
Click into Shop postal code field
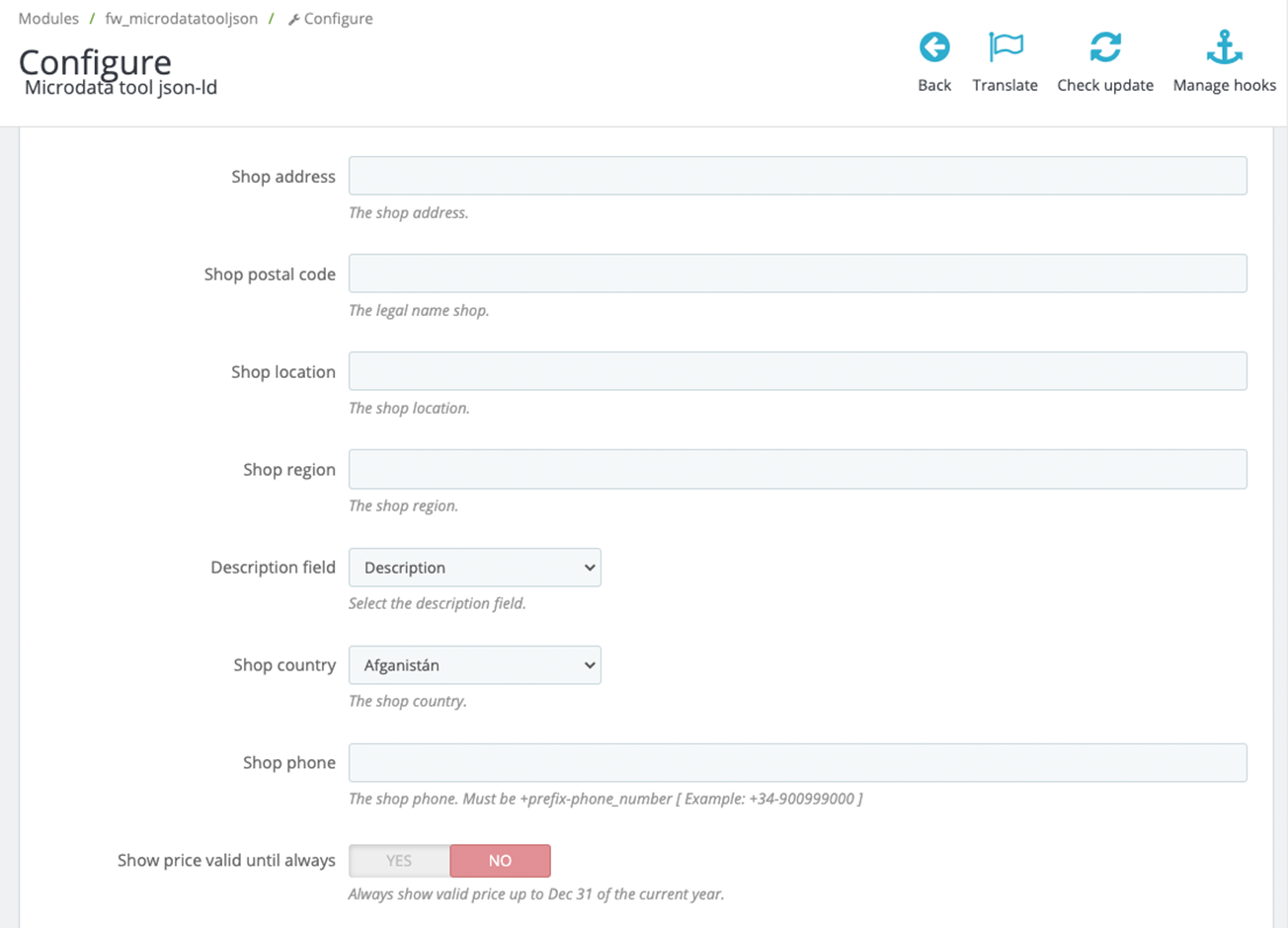[x=798, y=273]
